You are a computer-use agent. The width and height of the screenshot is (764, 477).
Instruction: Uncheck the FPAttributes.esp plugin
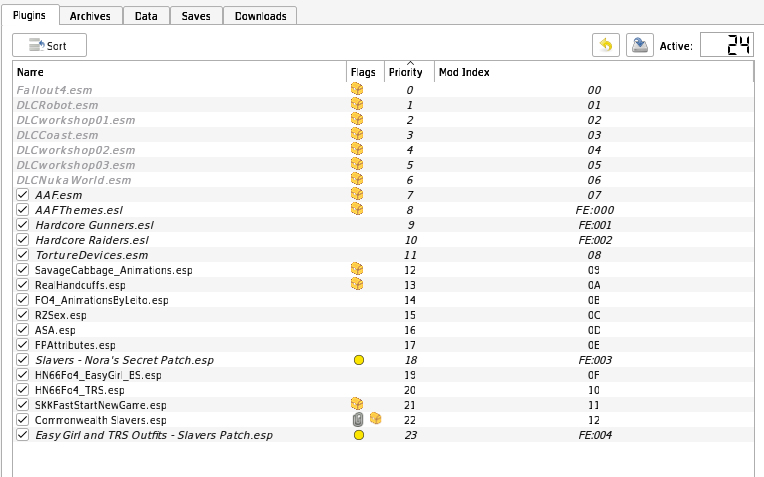[x=22, y=345]
